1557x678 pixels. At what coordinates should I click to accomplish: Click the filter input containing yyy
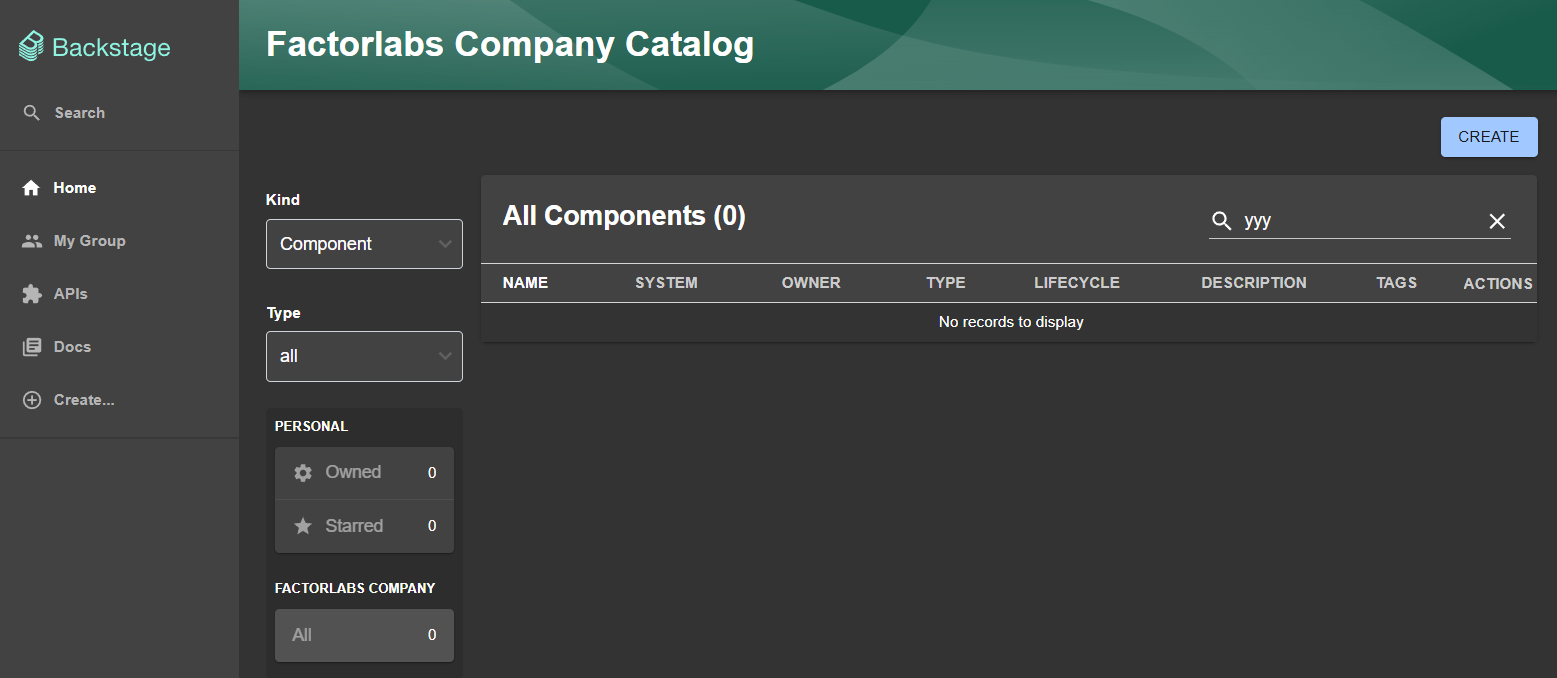click(x=1360, y=221)
